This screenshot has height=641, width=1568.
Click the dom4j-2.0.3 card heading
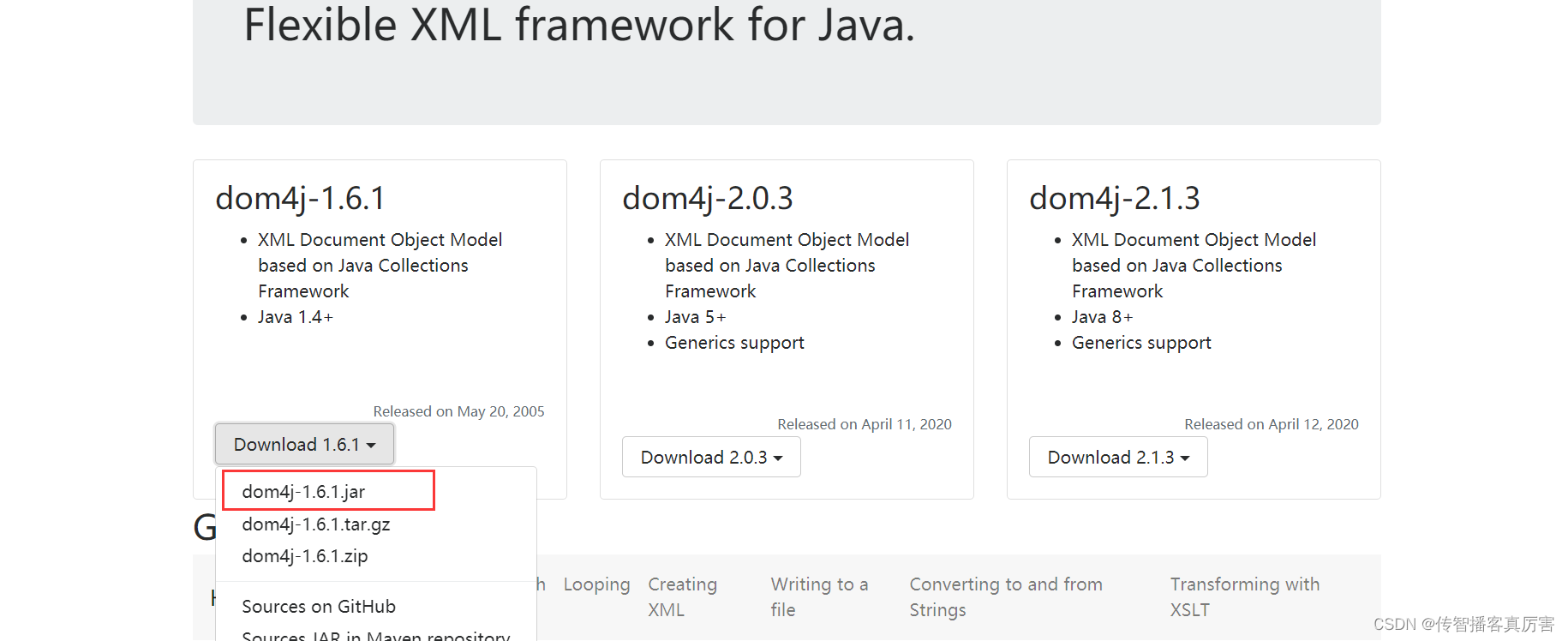708,198
